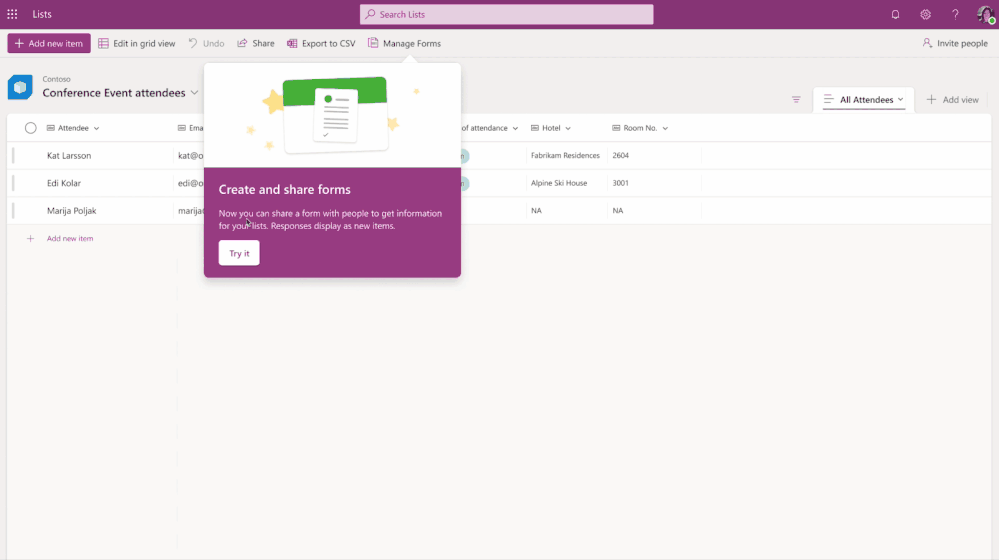Viewport: 999px width, 560px height.
Task: Toggle the select all items circle
Action: 31,128
